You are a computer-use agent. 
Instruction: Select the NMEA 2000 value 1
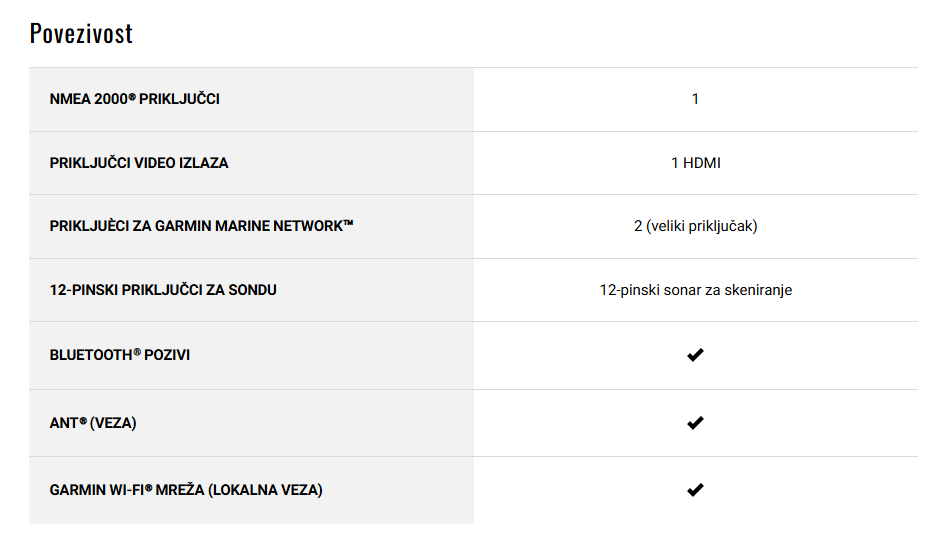(x=695, y=99)
